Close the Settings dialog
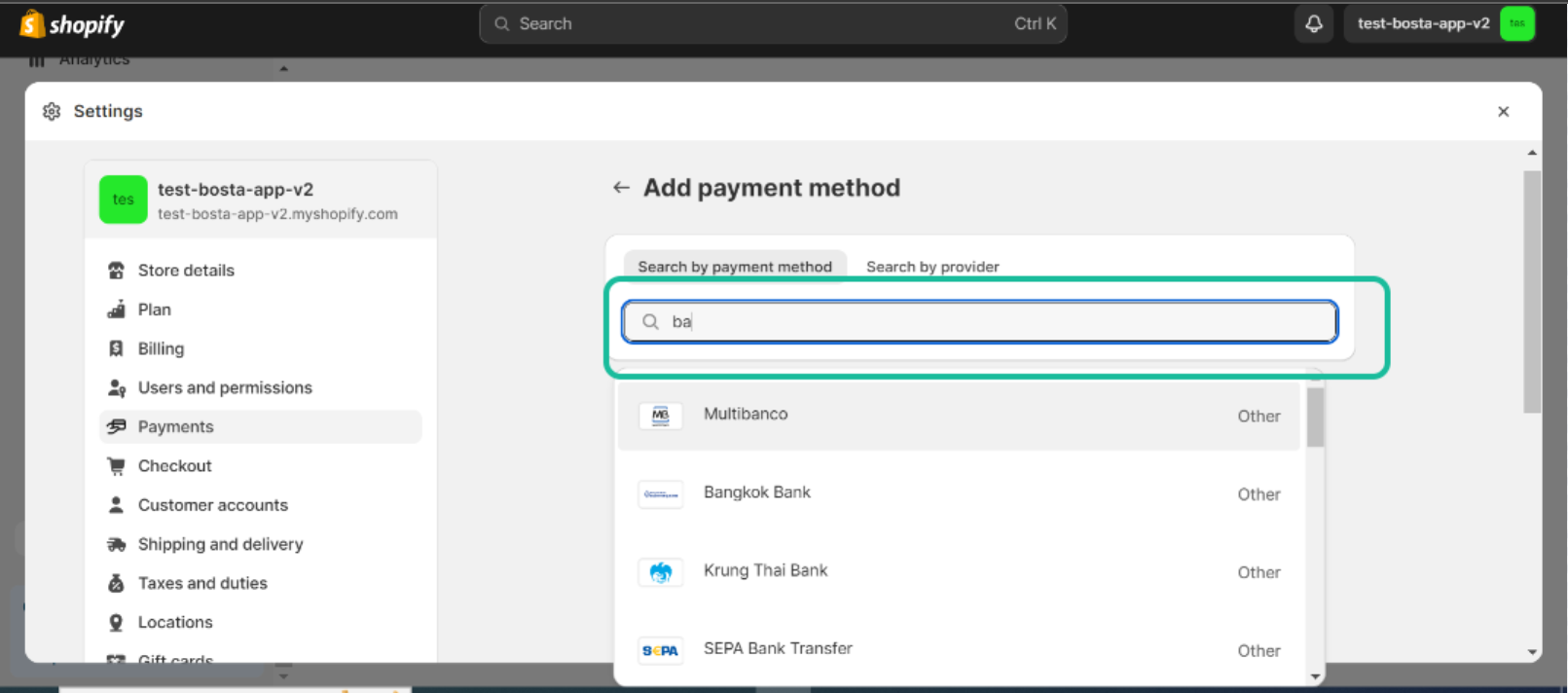The height and width of the screenshot is (693, 1568). [x=1503, y=111]
